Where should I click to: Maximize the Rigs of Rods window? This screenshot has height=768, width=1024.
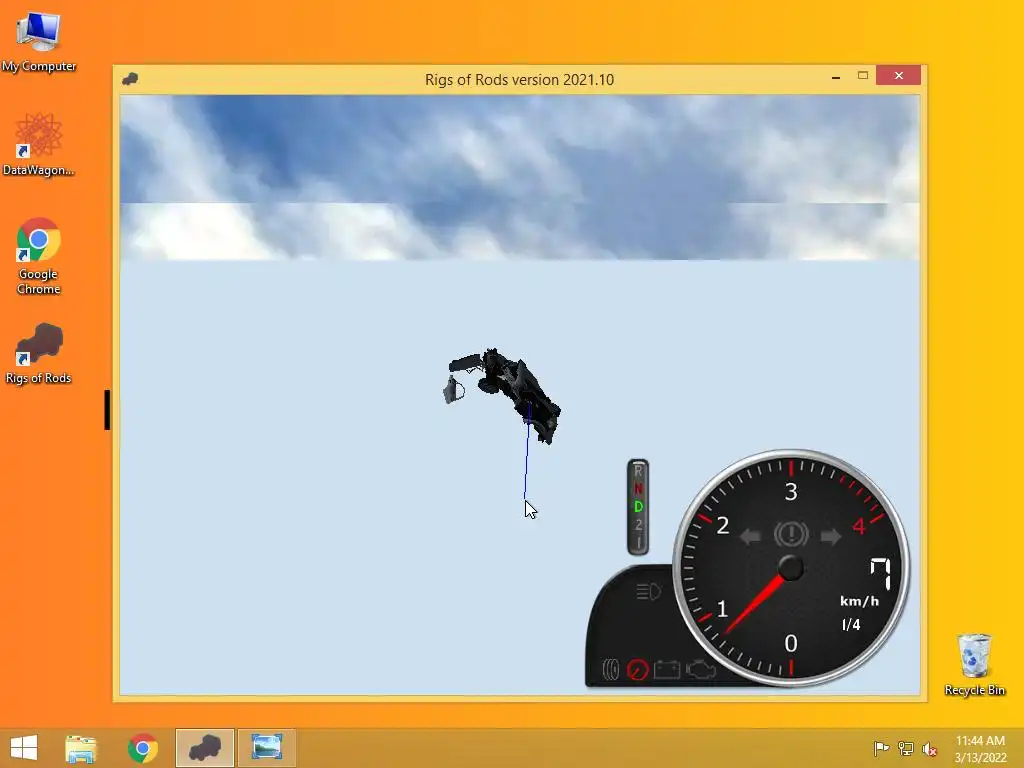tap(863, 76)
